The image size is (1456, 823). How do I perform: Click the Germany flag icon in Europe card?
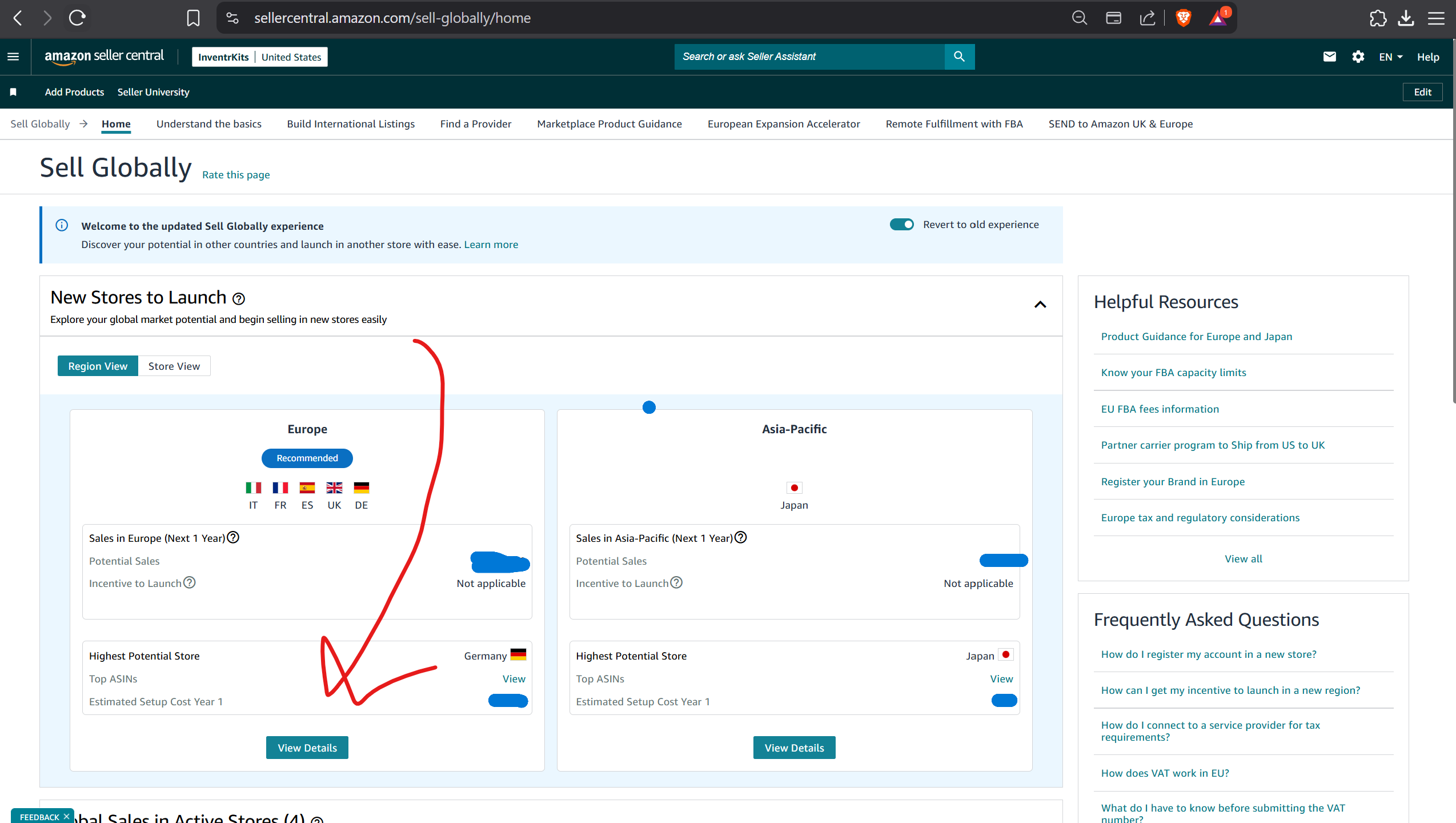361,488
